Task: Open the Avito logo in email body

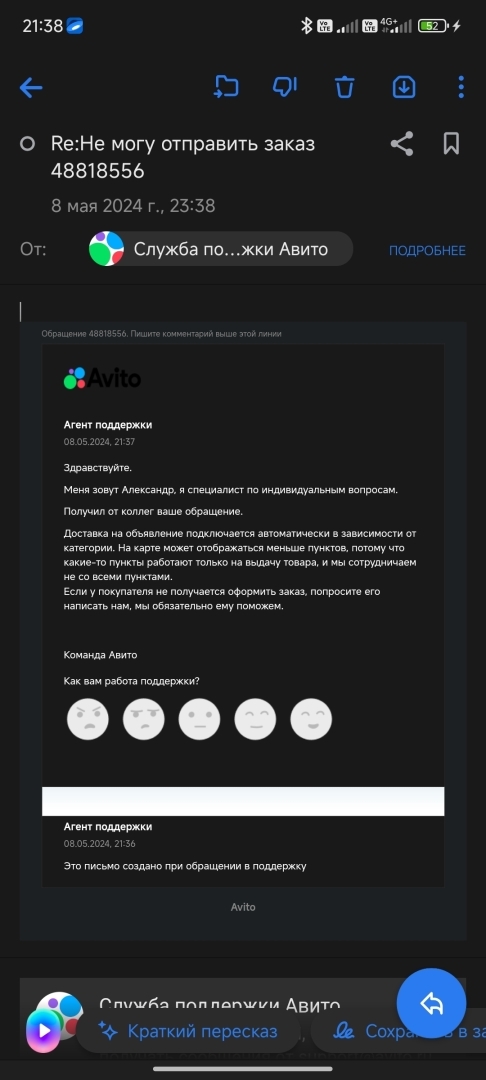Action: 103,378
